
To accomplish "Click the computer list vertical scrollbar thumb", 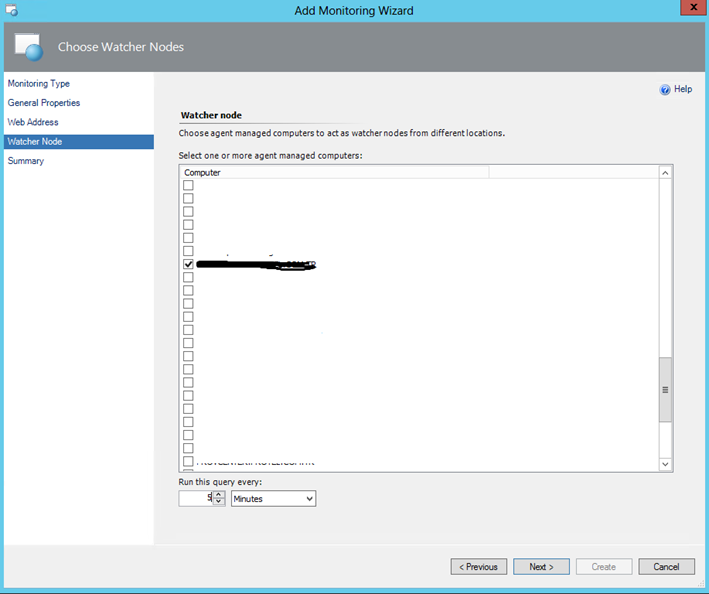I will [x=665, y=390].
